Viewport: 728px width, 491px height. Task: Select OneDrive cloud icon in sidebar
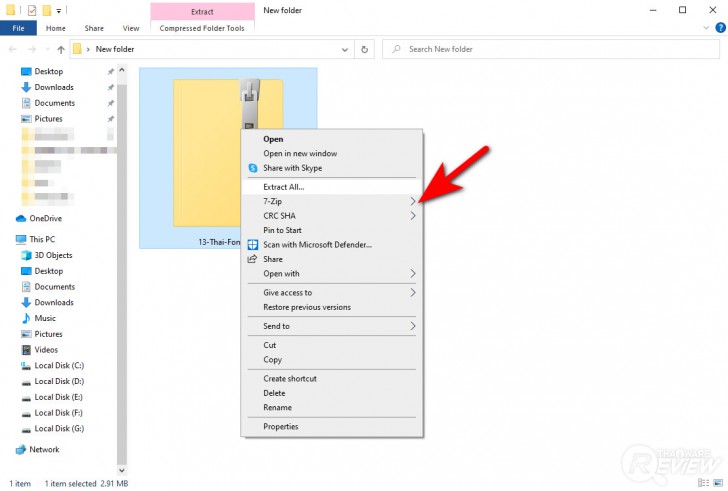(21, 219)
